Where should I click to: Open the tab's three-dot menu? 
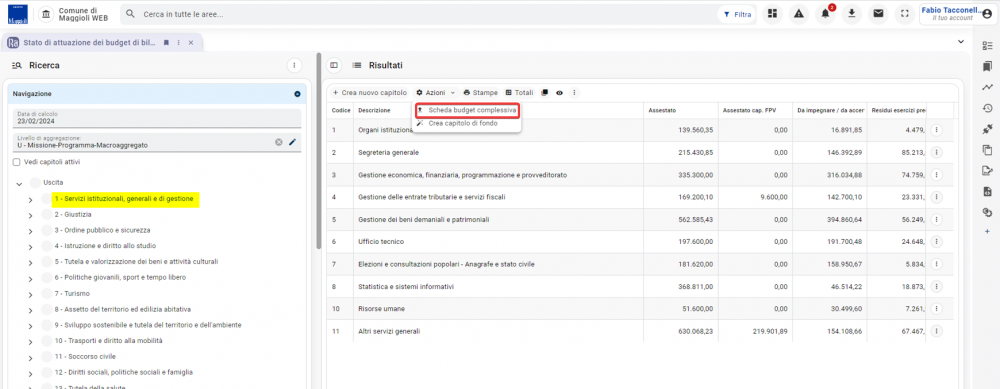tap(179, 43)
